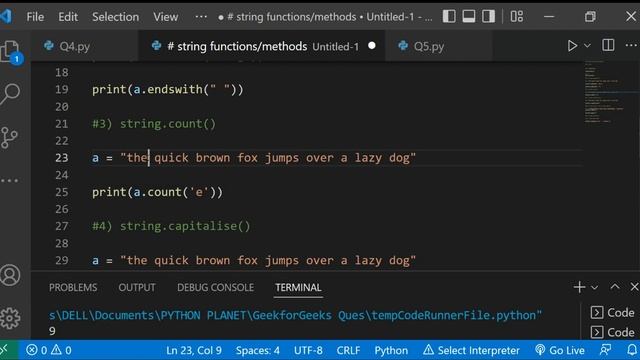Show additional views ellipsis in activity bar
Viewport: 640px width, 360px height.
[x=9, y=180]
